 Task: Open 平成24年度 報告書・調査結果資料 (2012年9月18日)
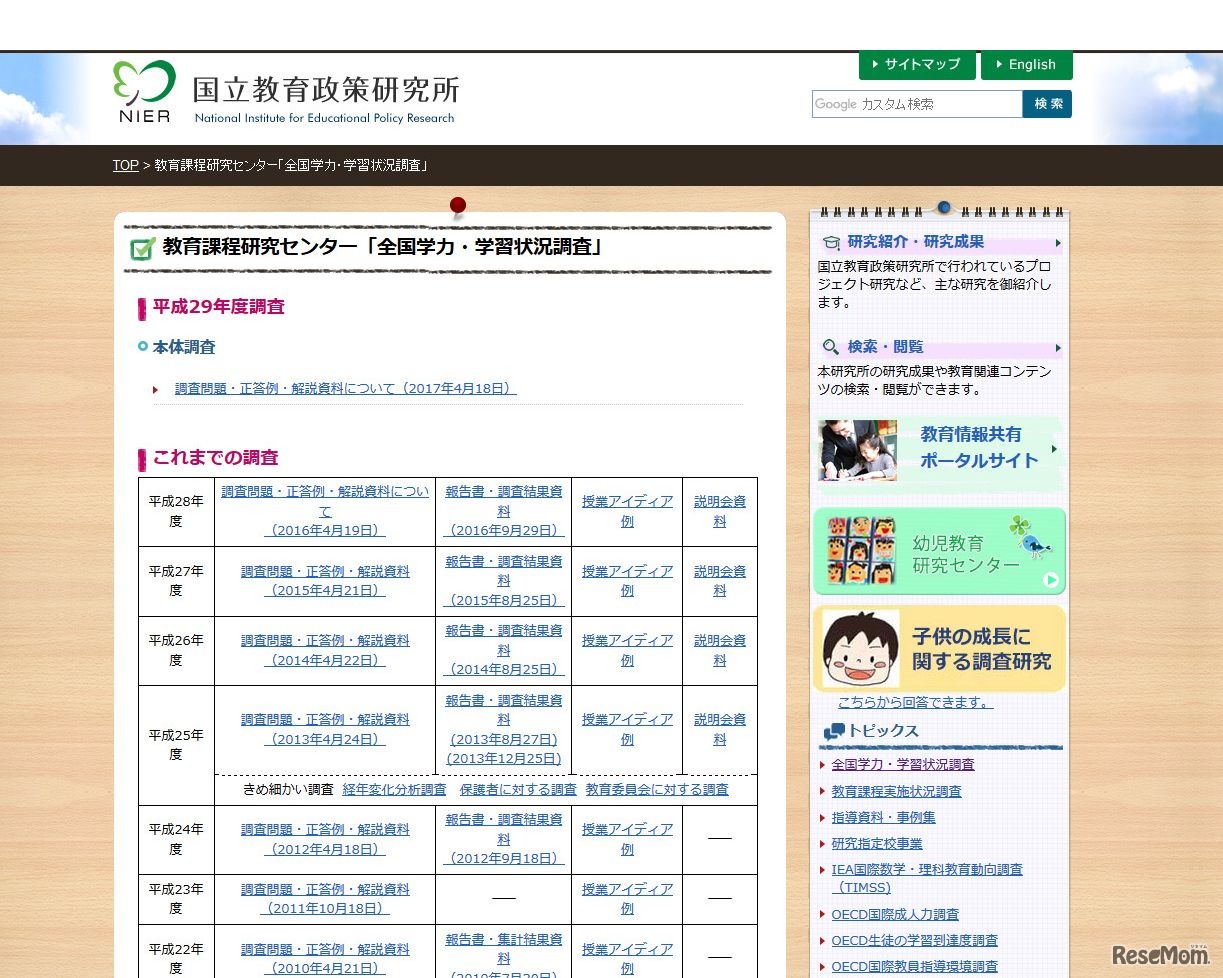click(x=504, y=839)
